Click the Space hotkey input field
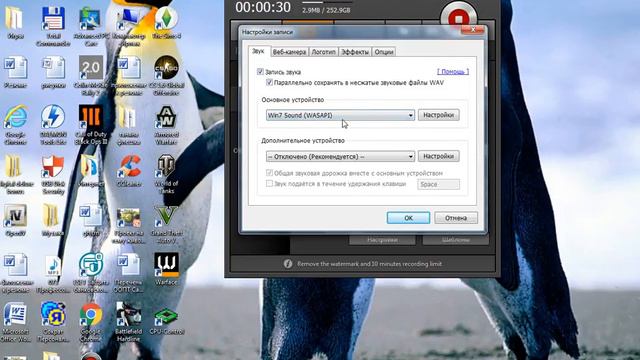The height and width of the screenshot is (360, 640). pos(438,184)
